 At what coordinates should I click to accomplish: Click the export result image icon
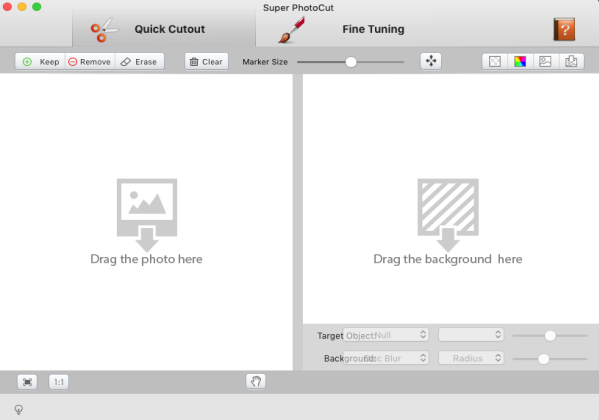[571, 62]
